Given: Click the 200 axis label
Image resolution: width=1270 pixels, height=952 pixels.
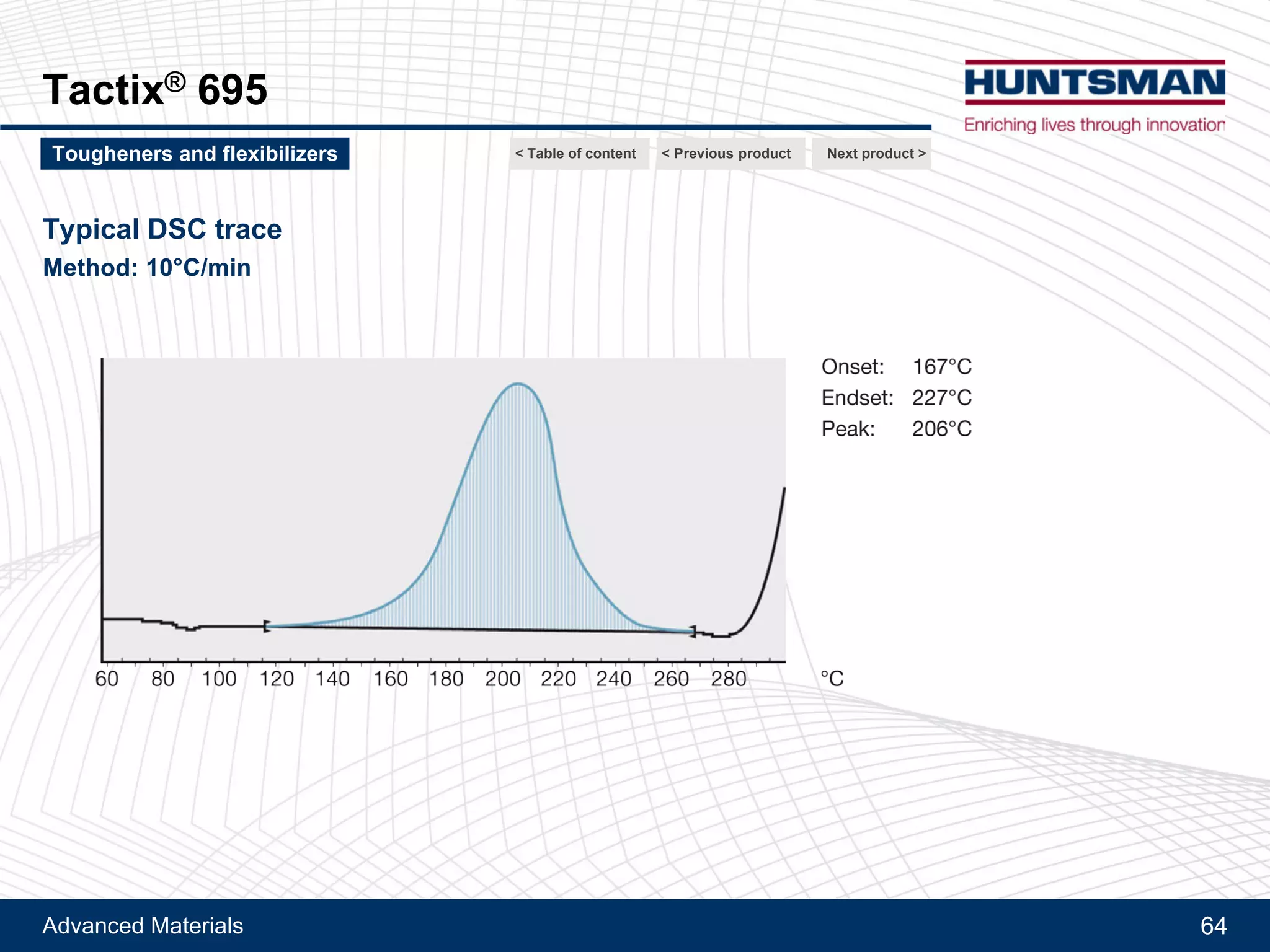Looking at the screenshot, I should tap(502, 679).
